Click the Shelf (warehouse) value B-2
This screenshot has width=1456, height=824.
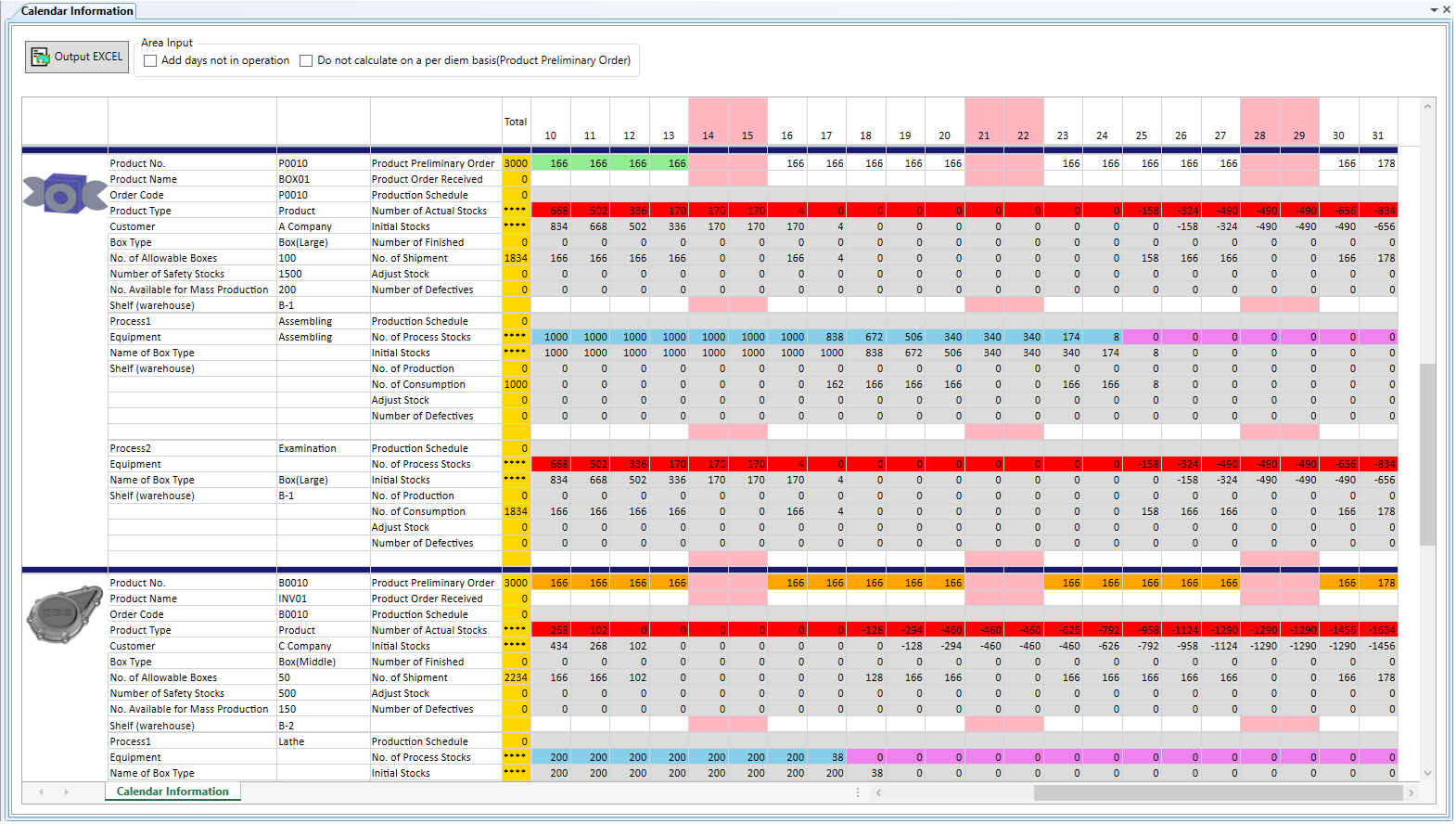point(287,726)
